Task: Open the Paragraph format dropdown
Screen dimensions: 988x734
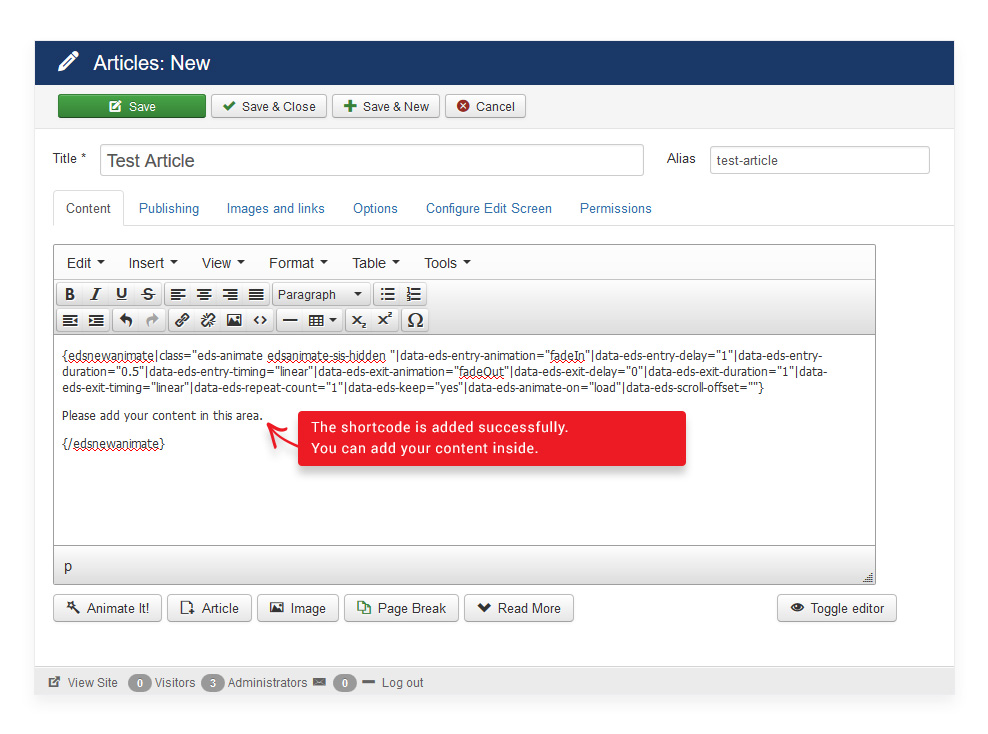Action: [320, 294]
